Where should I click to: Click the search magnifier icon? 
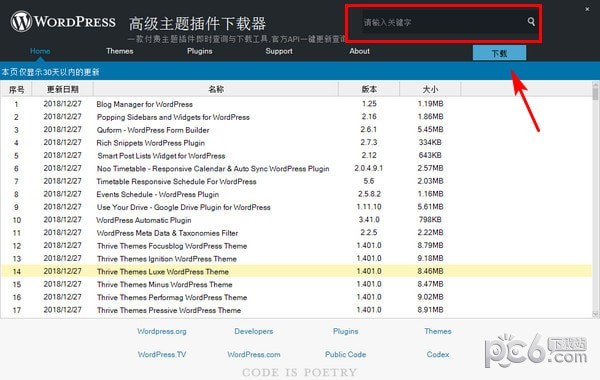pyautogui.click(x=531, y=21)
